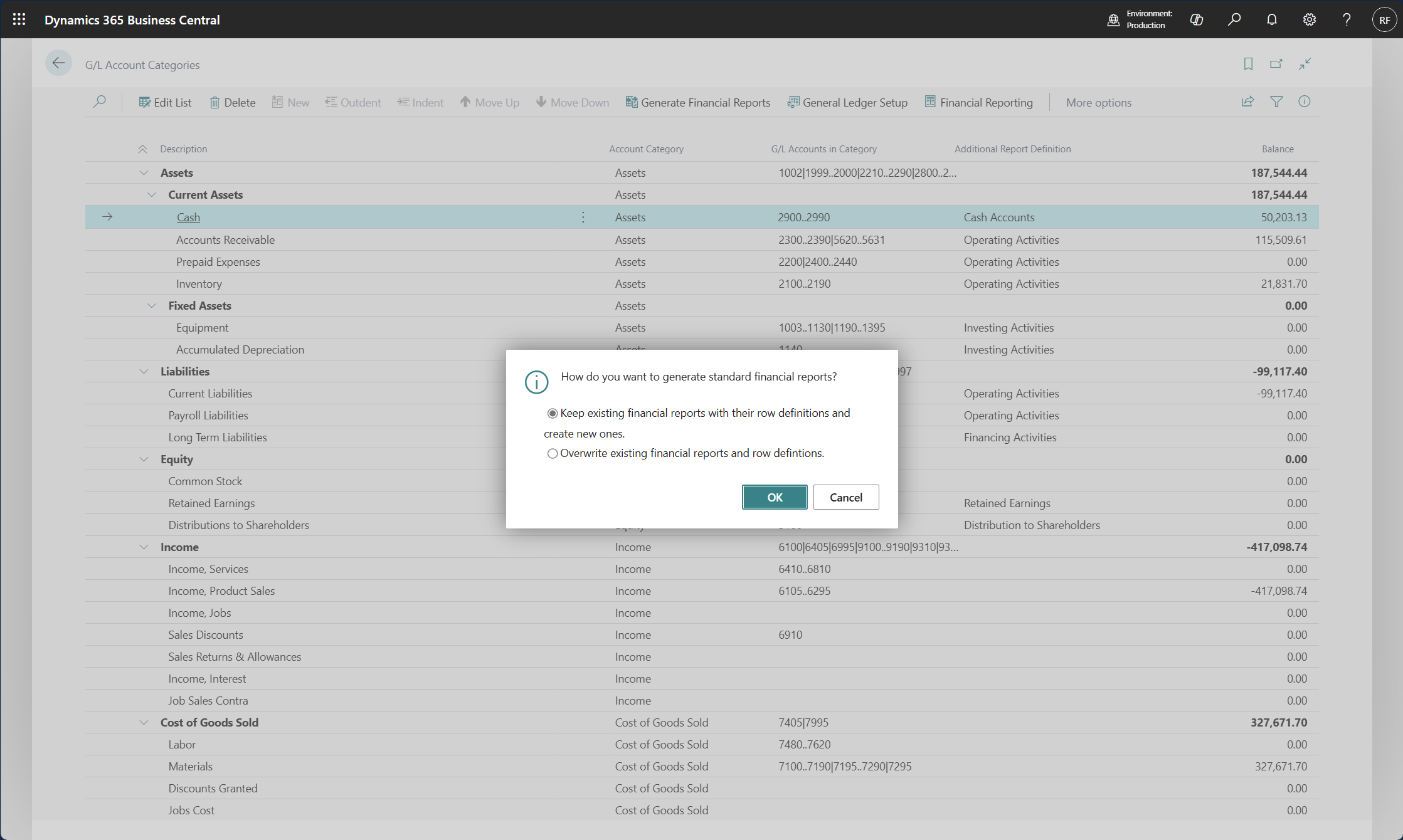Select the Materials row
The width and height of the screenshot is (1403, 840).
point(702,767)
